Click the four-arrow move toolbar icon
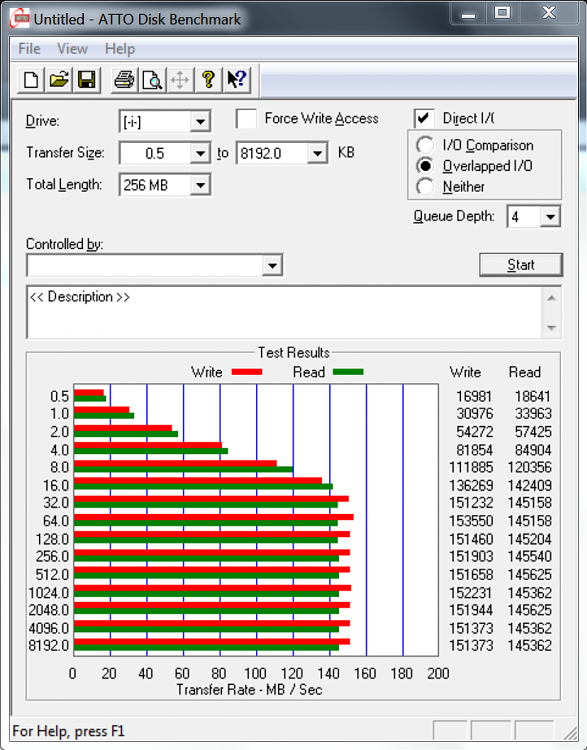This screenshot has width=587, height=750. [x=180, y=80]
